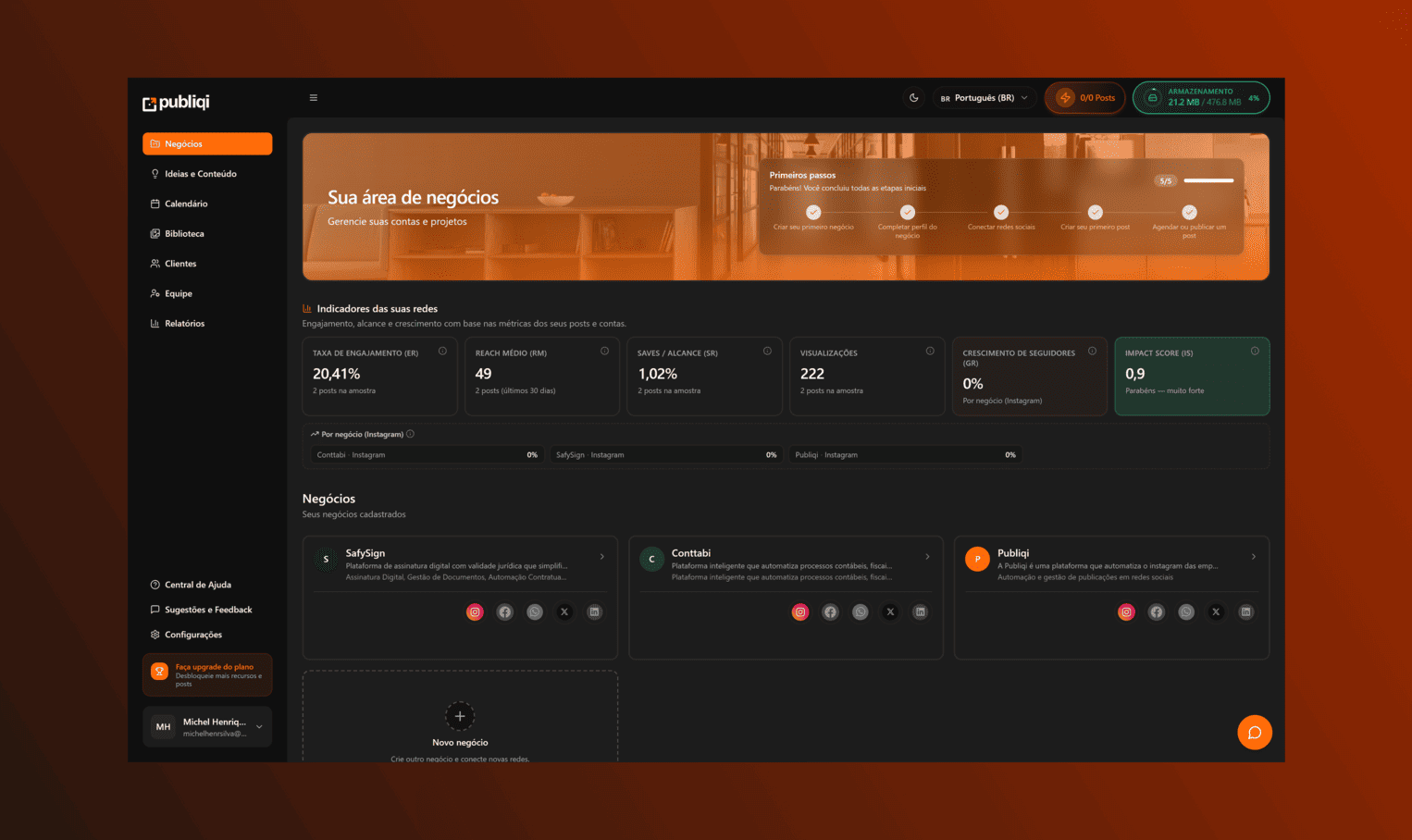Click the Faça upgrade do plano banner
This screenshot has height=840, width=1412.
tap(207, 675)
